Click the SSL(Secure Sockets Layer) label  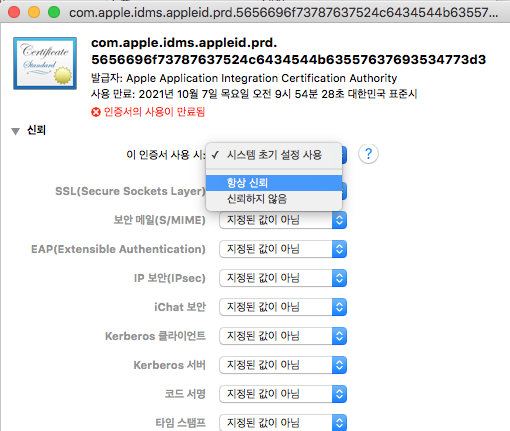point(130,191)
